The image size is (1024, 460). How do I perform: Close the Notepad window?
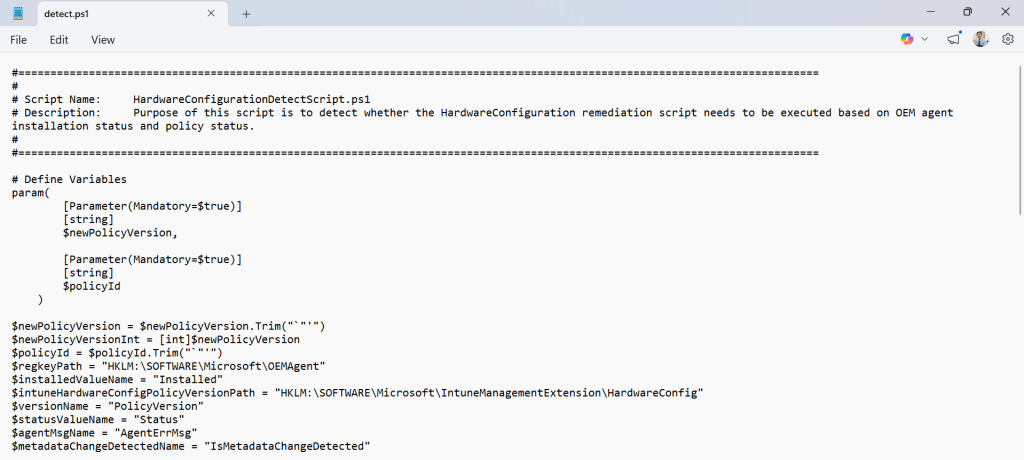(x=1005, y=13)
